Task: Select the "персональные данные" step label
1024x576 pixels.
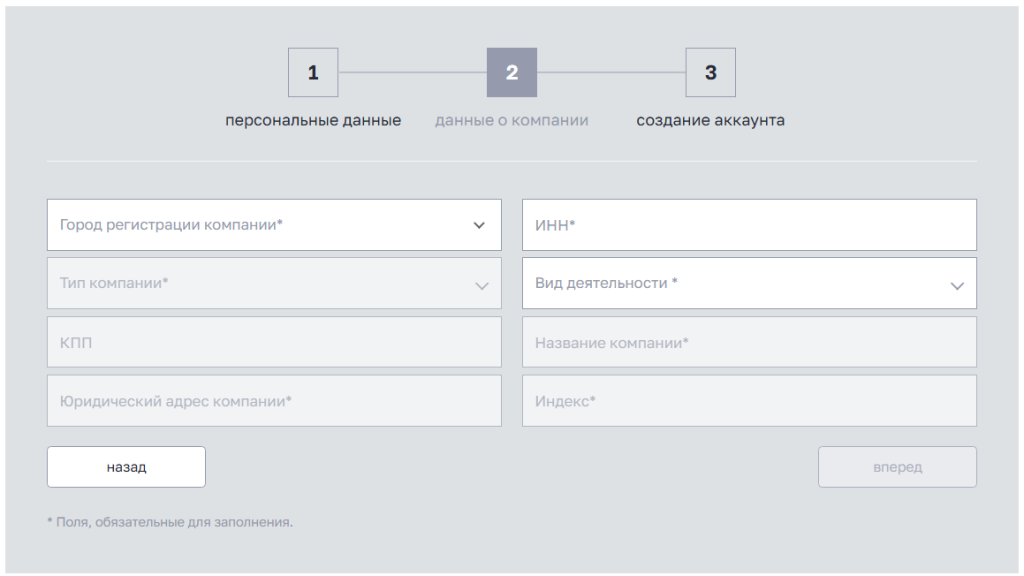Action: (x=313, y=121)
